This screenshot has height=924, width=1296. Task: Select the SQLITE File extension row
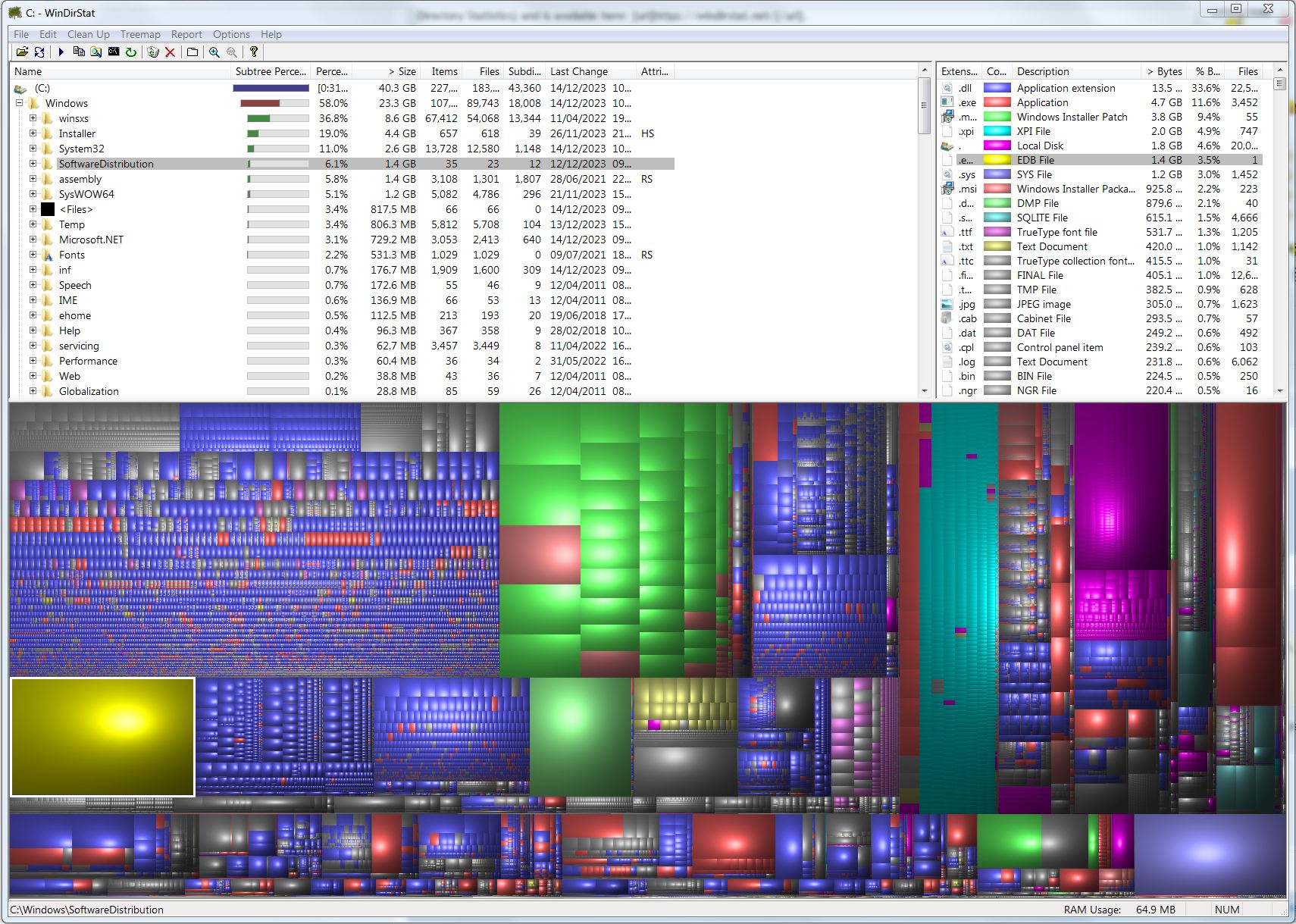[x=1101, y=218]
